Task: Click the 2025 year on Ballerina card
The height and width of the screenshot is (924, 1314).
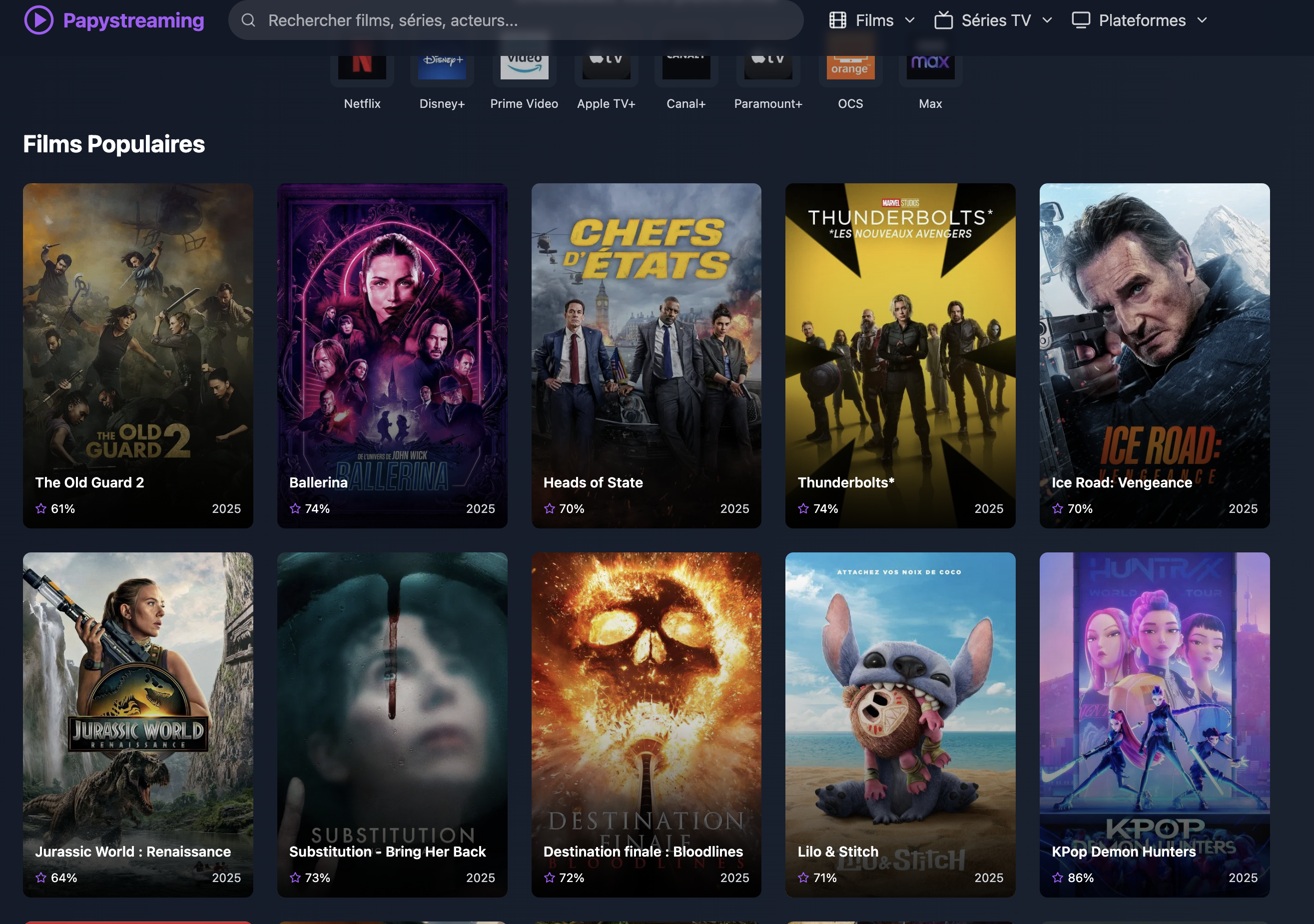Action: pyautogui.click(x=480, y=508)
